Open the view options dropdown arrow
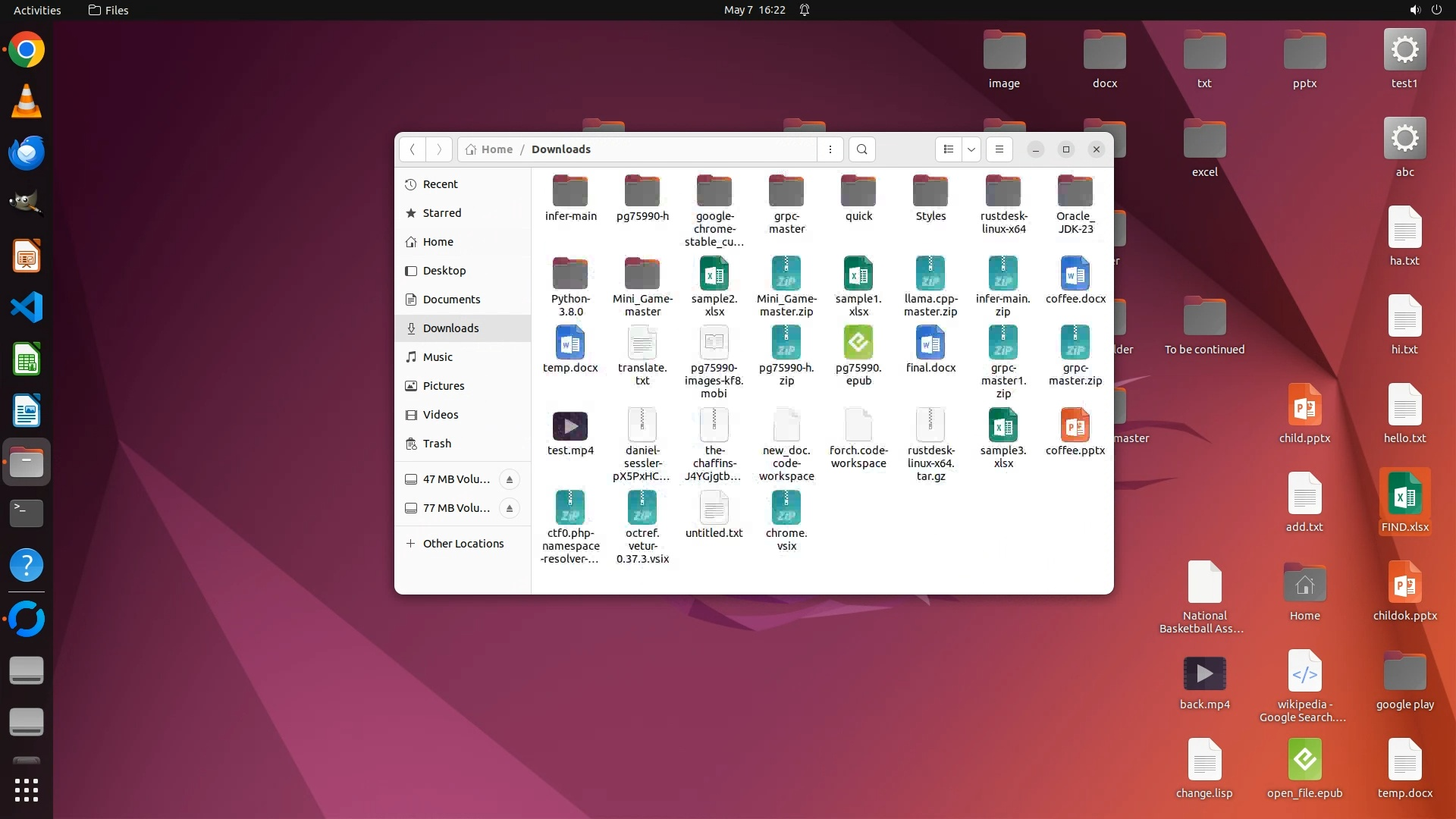 click(x=971, y=149)
